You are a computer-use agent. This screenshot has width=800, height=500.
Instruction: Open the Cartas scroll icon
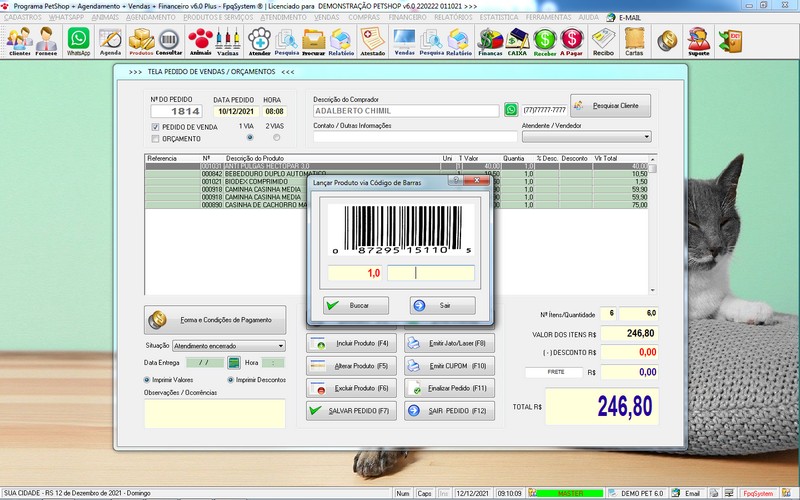pyautogui.click(x=634, y=41)
